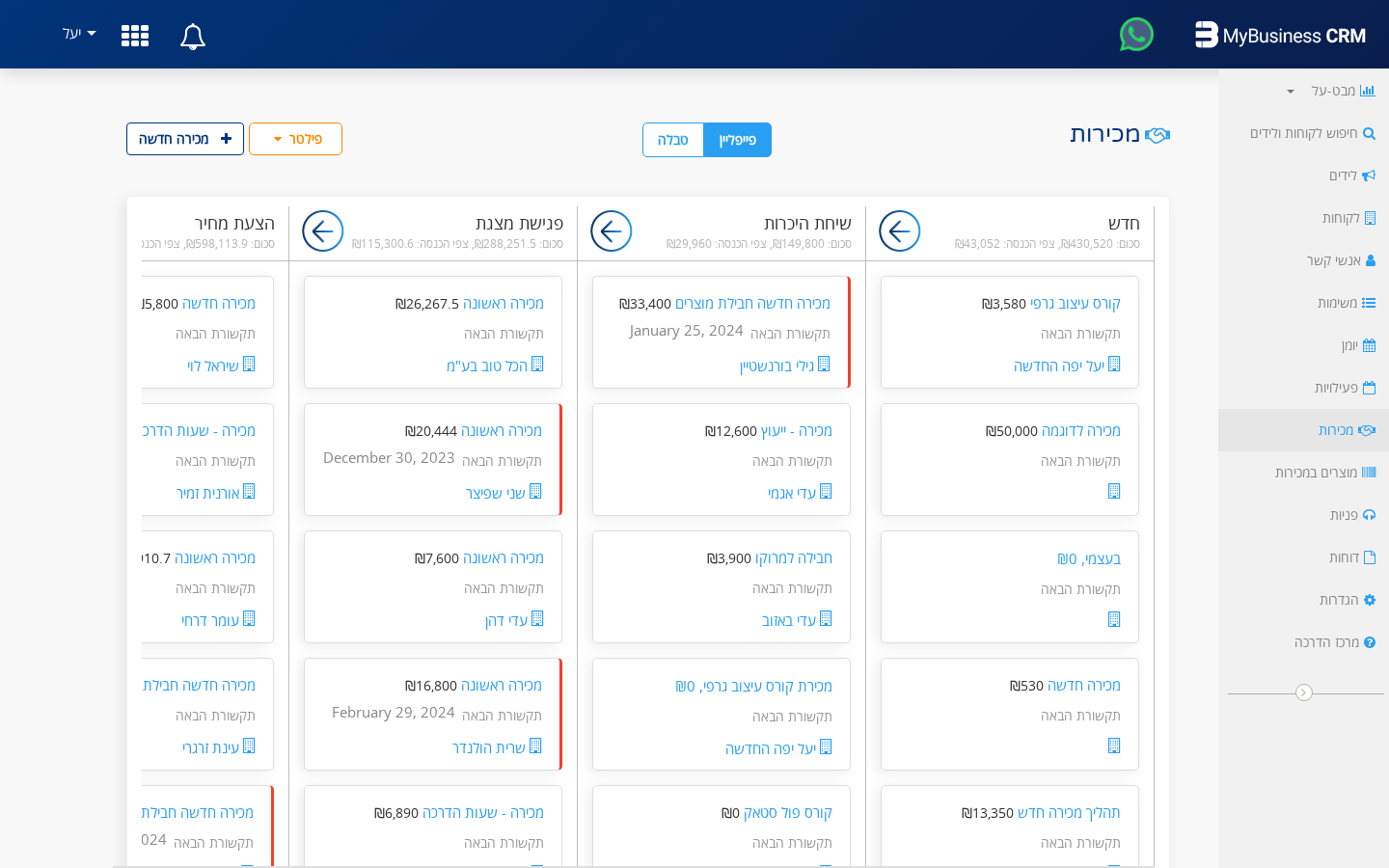Viewport: 1389px width, 868px height.
Task: Open the פילטר dropdown
Action: click(295, 139)
